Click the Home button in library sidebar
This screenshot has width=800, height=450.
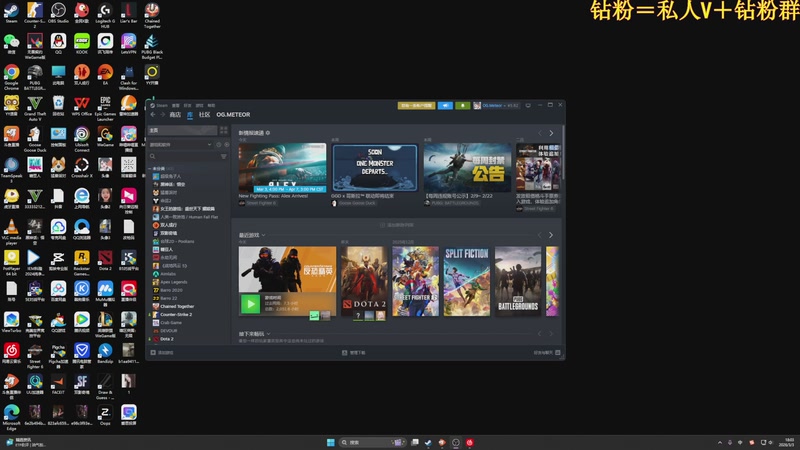tap(182, 131)
